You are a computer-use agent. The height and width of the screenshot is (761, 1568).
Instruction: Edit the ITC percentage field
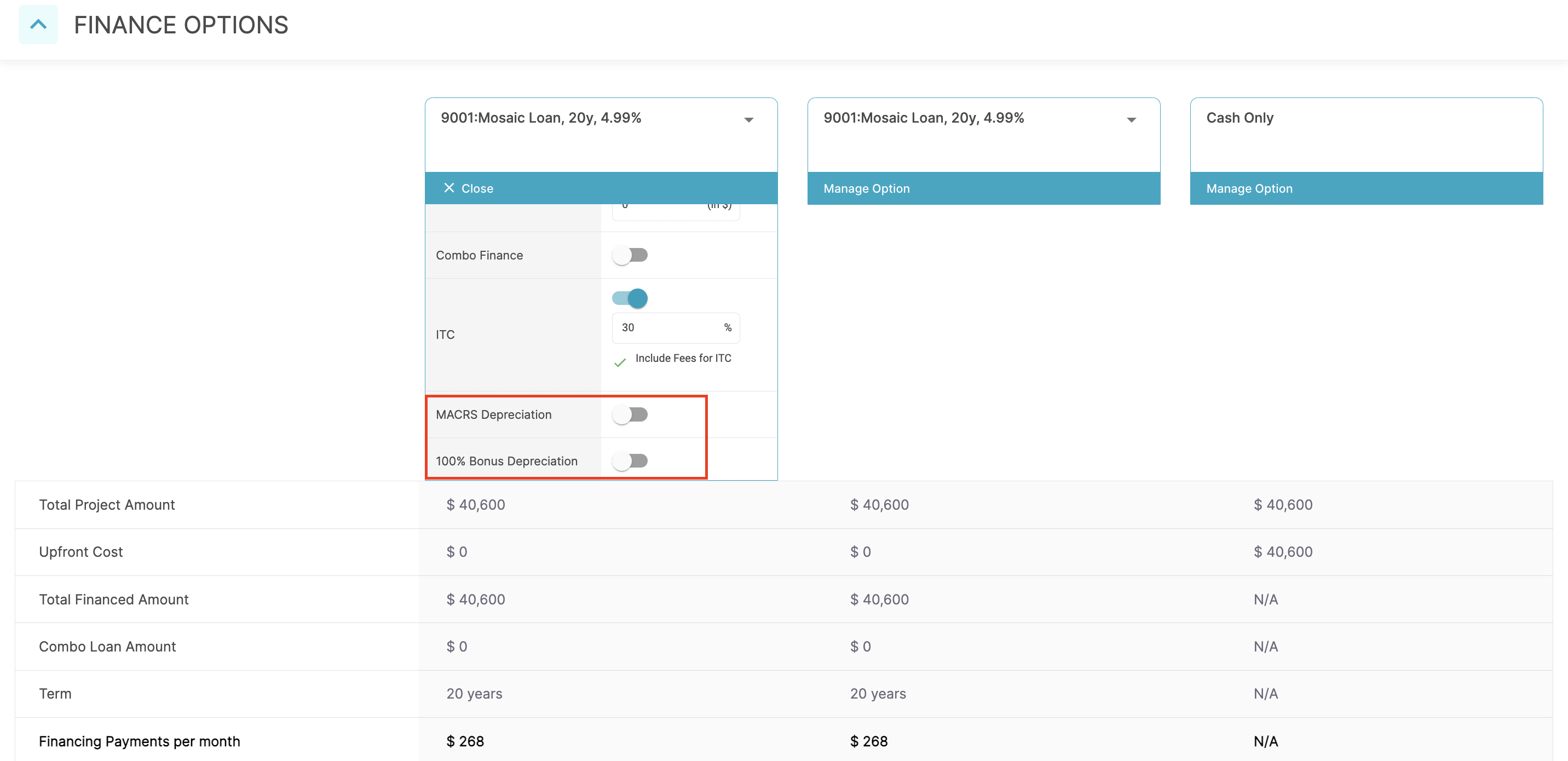pos(676,328)
